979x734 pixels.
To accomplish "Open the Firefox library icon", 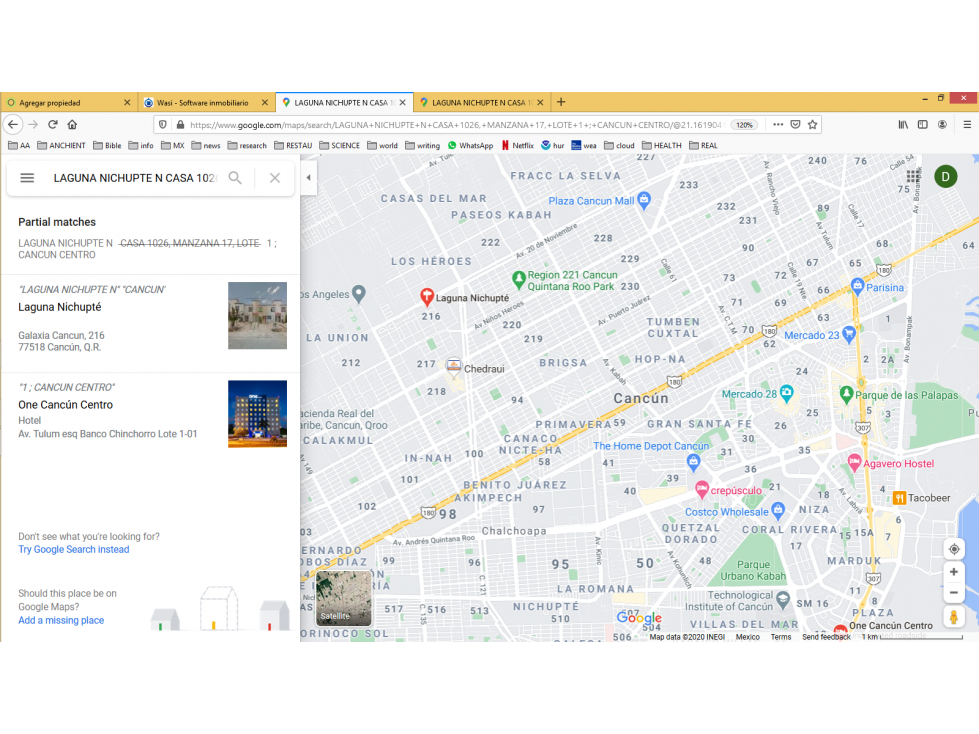I will tap(903, 124).
